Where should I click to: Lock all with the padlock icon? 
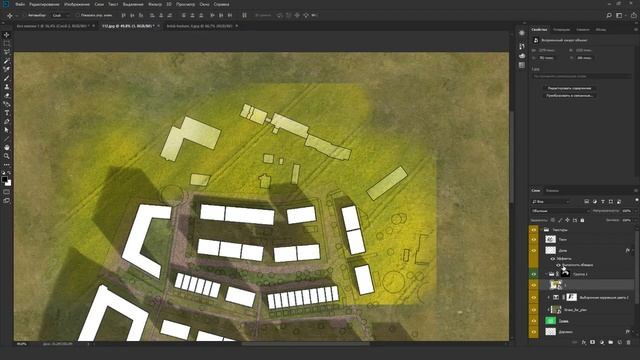tap(582, 220)
